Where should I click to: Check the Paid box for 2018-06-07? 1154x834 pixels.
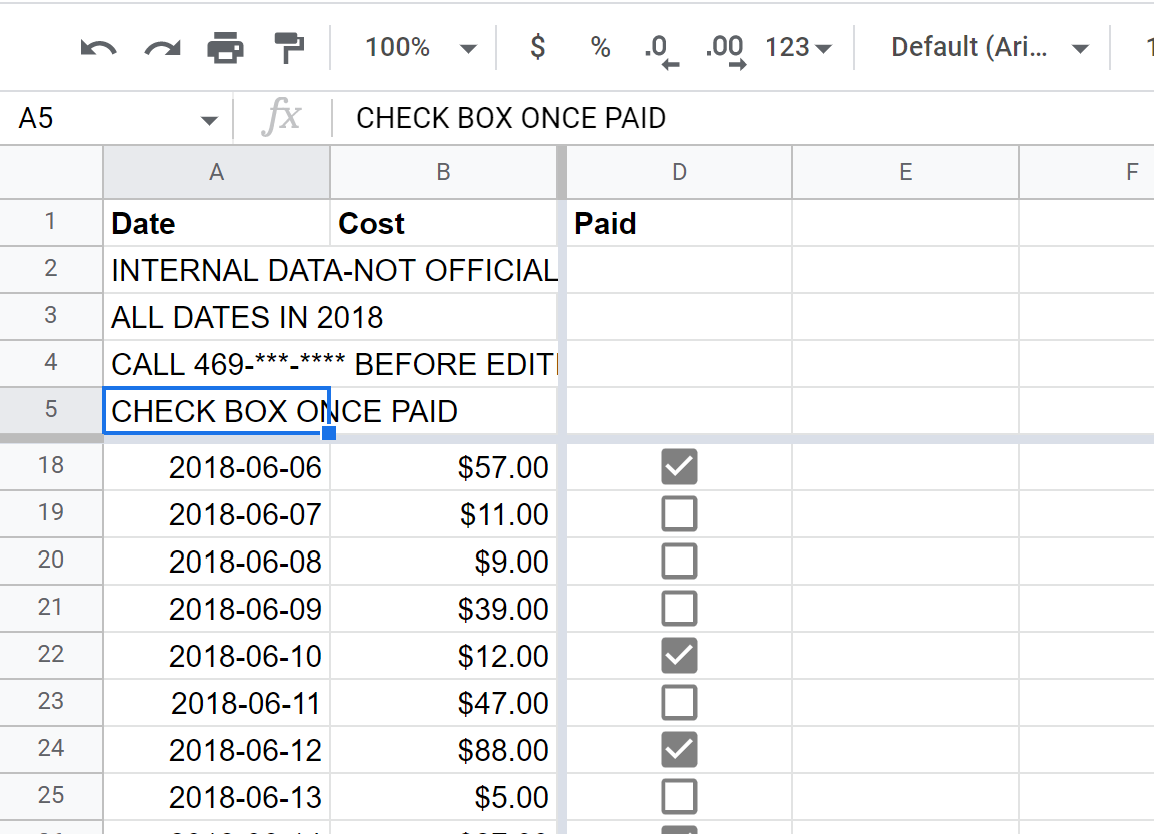(679, 513)
